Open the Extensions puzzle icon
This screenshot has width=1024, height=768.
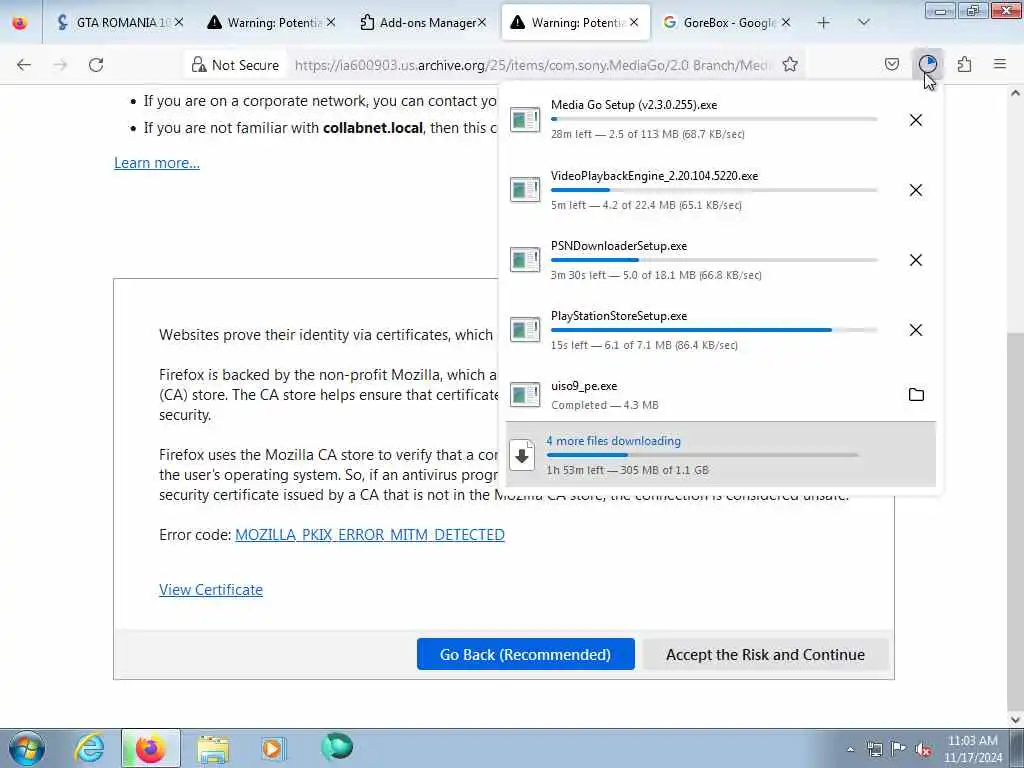[x=964, y=64]
